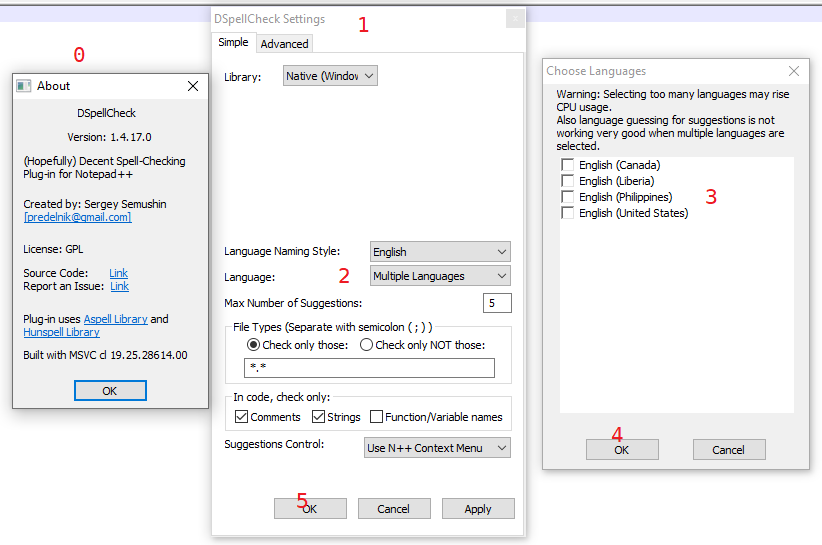Select 'Check only NOT those' radio button
The width and height of the screenshot is (822, 545).
click(366, 345)
